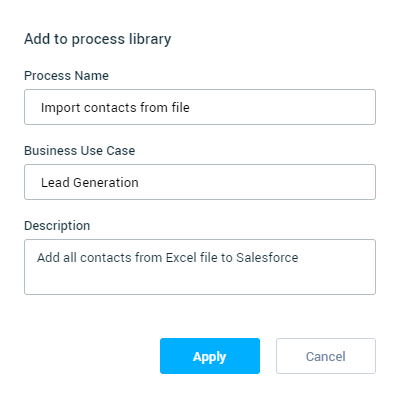This screenshot has width=399, height=405.
Task: Click inside the Description text area
Action: 200,267
